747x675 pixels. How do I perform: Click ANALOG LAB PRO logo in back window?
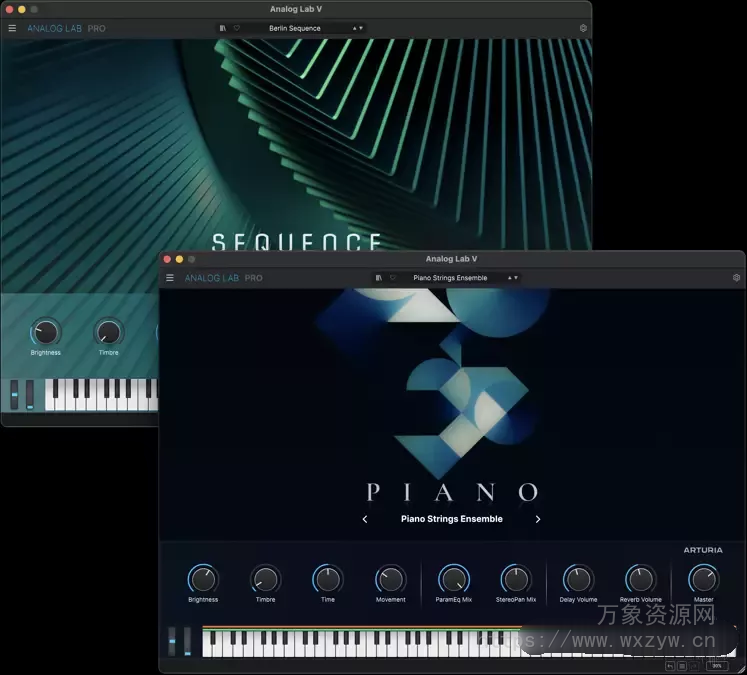(x=66, y=28)
